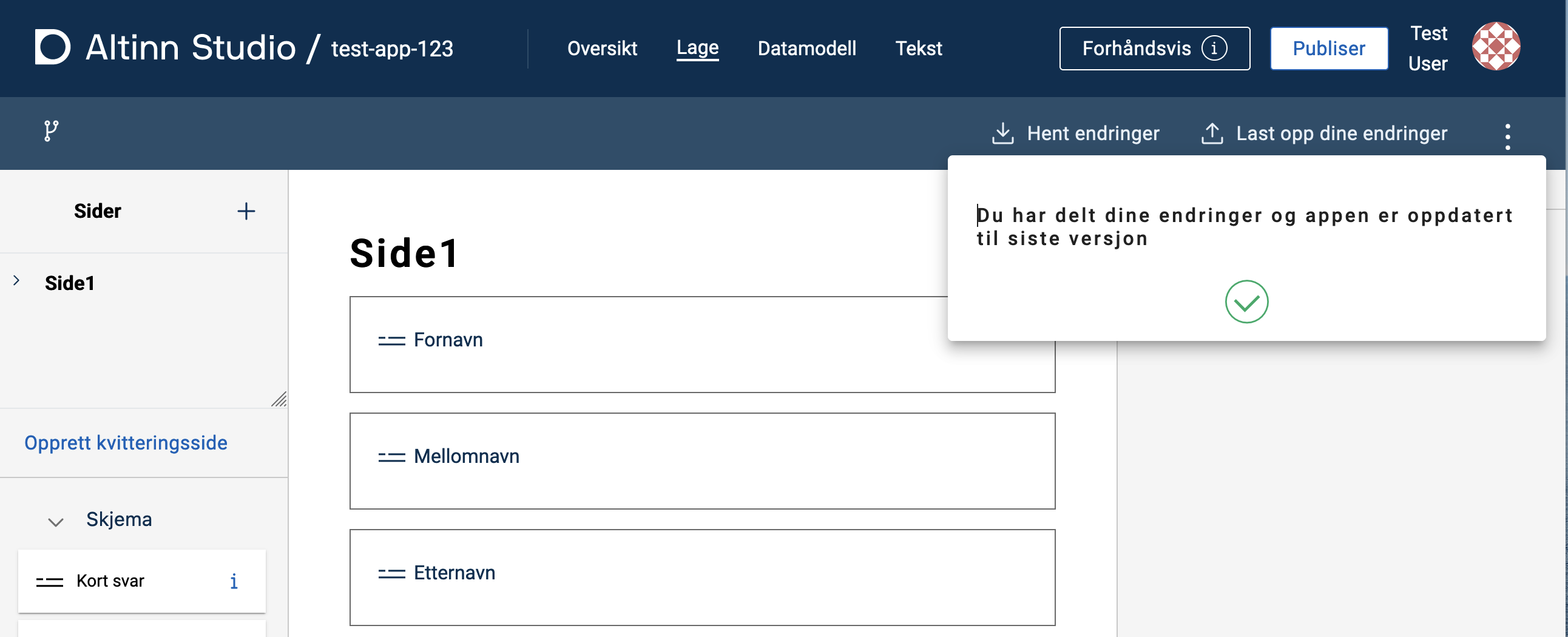Screen dimensions: 1568x637
Task: Click the Sider panel resize handle
Action: click(x=279, y=399)
